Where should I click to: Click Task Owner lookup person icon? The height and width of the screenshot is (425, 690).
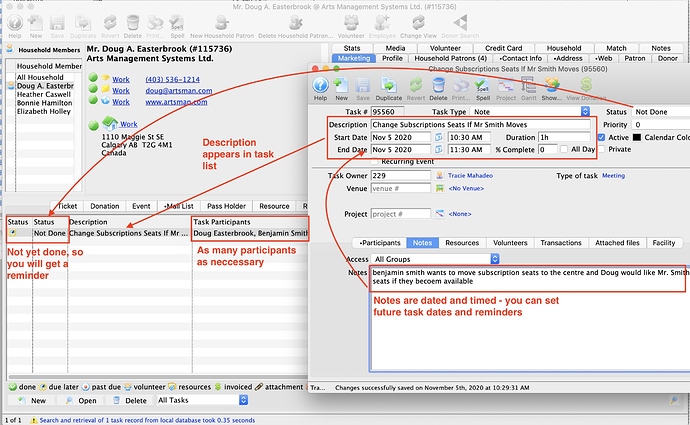[x=439, y=176]
